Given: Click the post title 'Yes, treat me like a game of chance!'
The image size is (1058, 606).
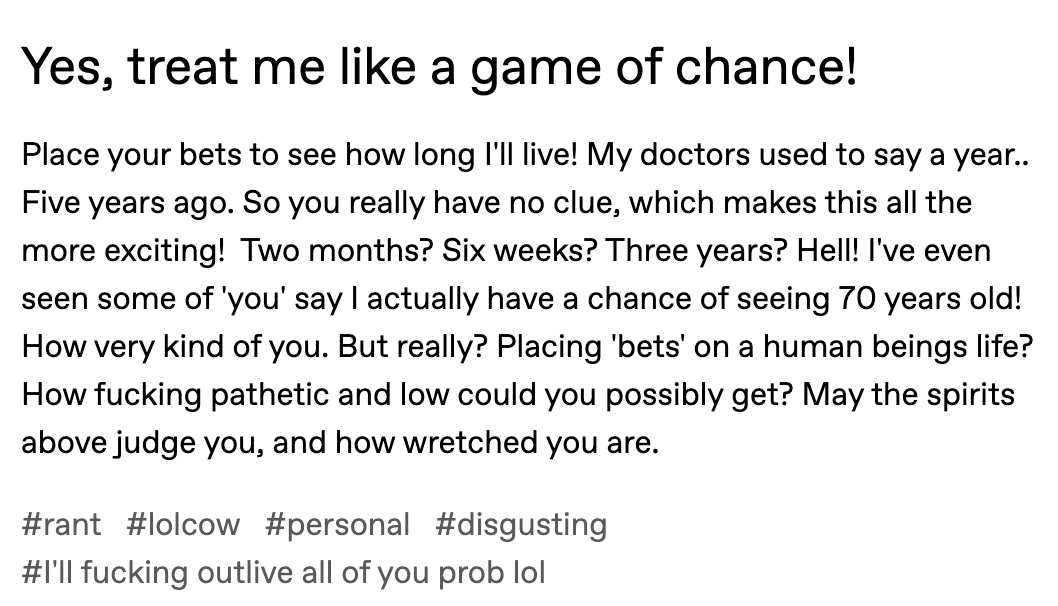Looking at the screenshot, I should tap(439, 67).
